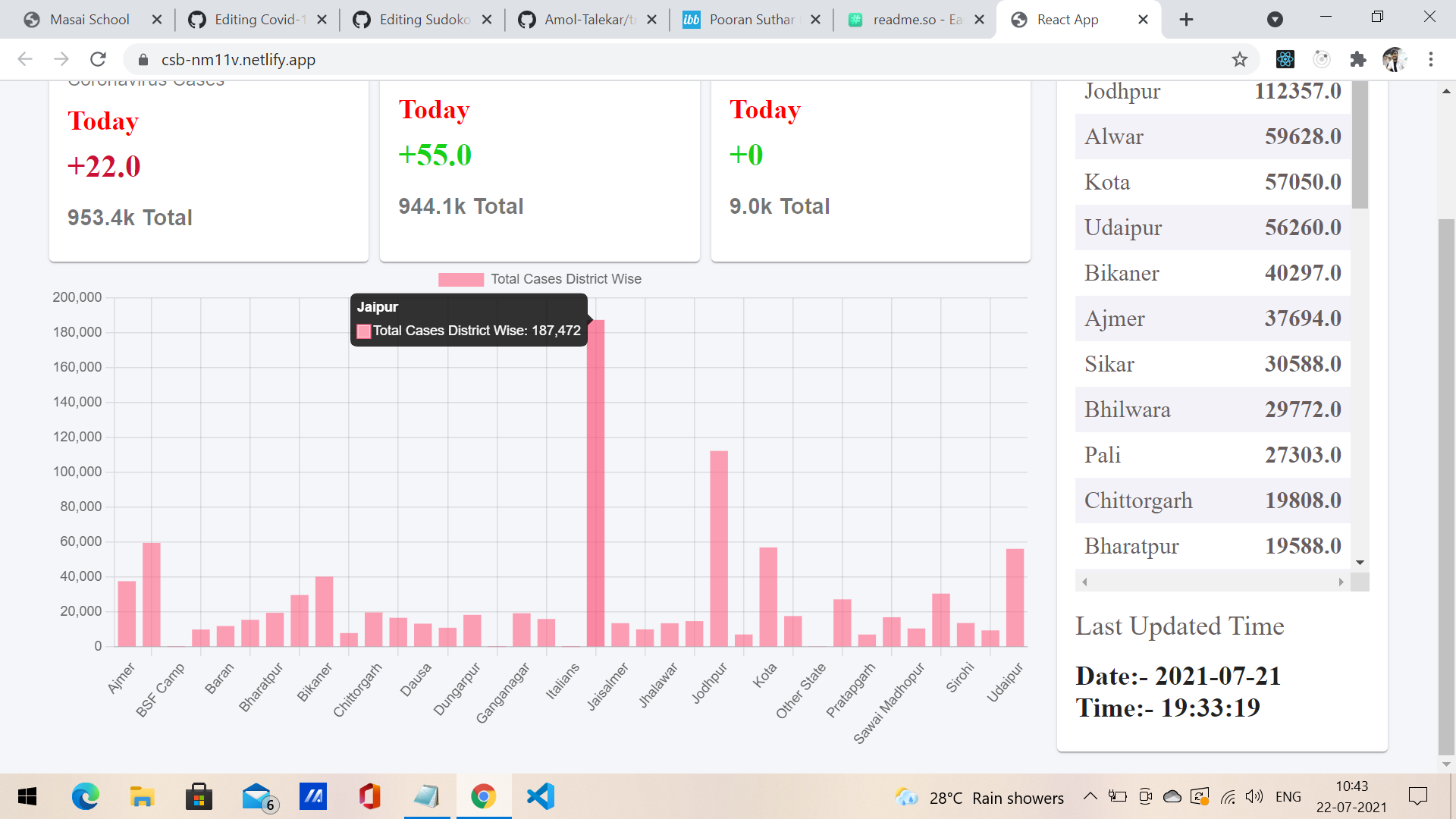Open the Chrome profile avatar

[x=1395, y=59]
